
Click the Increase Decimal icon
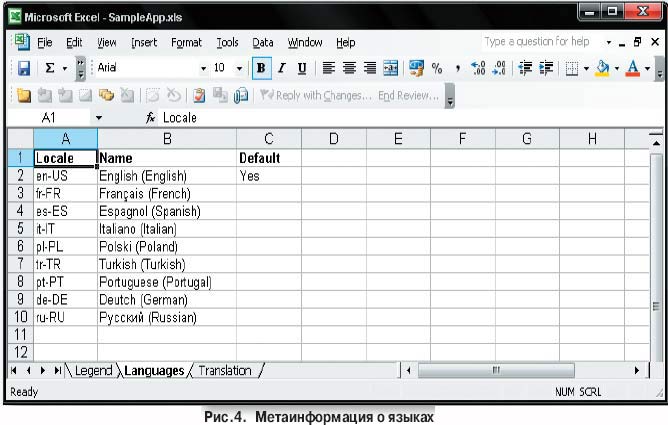(x=478, y=69)
